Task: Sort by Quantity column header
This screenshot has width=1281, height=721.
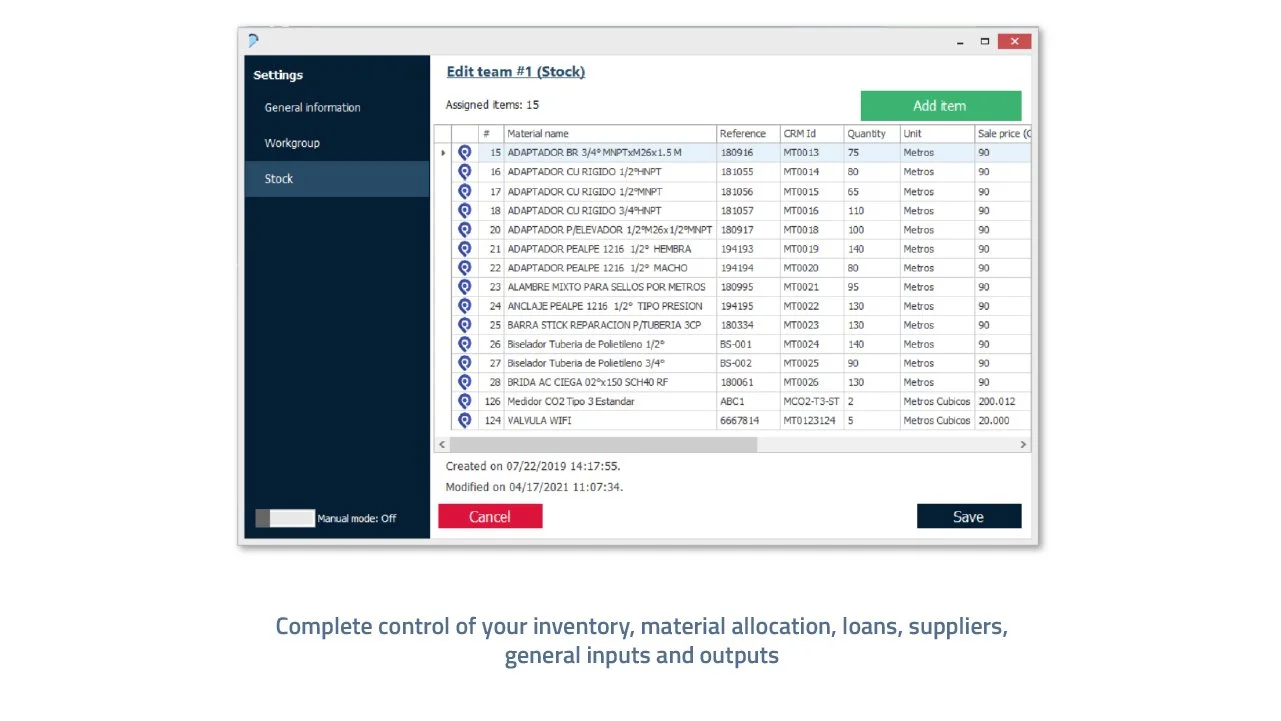Action: pos(872,134)
